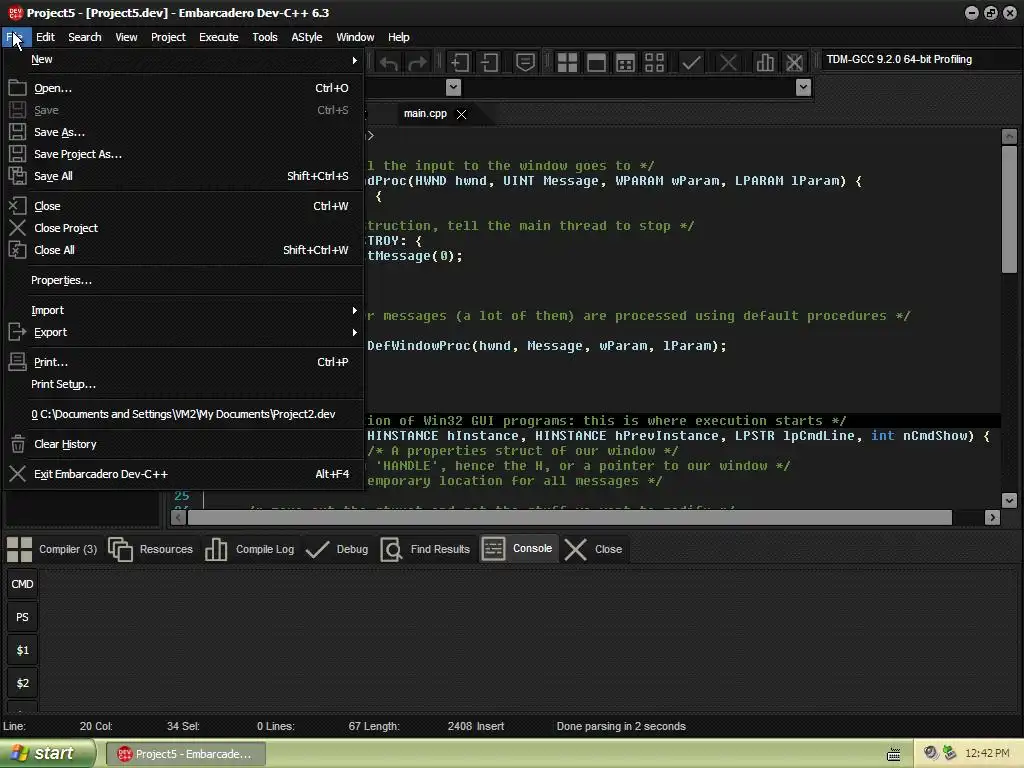Click the Compile and Run toolbar icon

626,63
